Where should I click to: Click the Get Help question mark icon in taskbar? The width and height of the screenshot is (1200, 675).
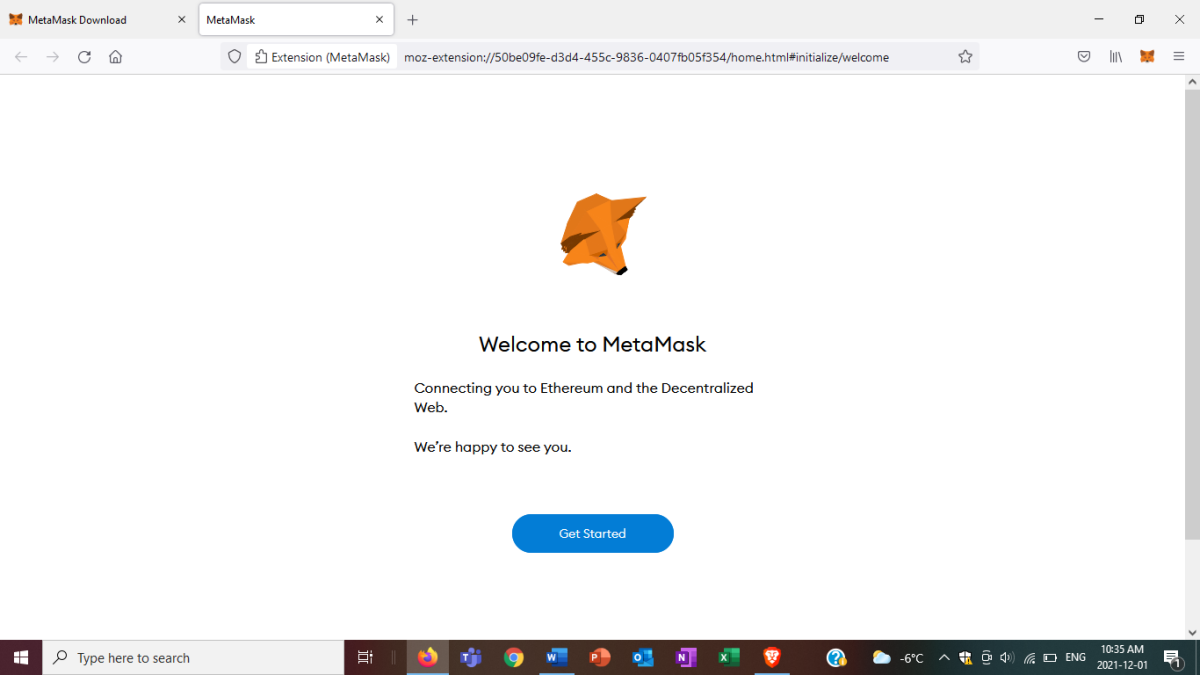[x=837, y=658]
